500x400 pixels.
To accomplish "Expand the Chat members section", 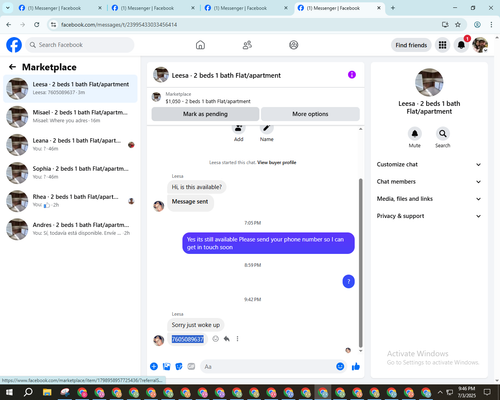I will click(x=429, y=182).
